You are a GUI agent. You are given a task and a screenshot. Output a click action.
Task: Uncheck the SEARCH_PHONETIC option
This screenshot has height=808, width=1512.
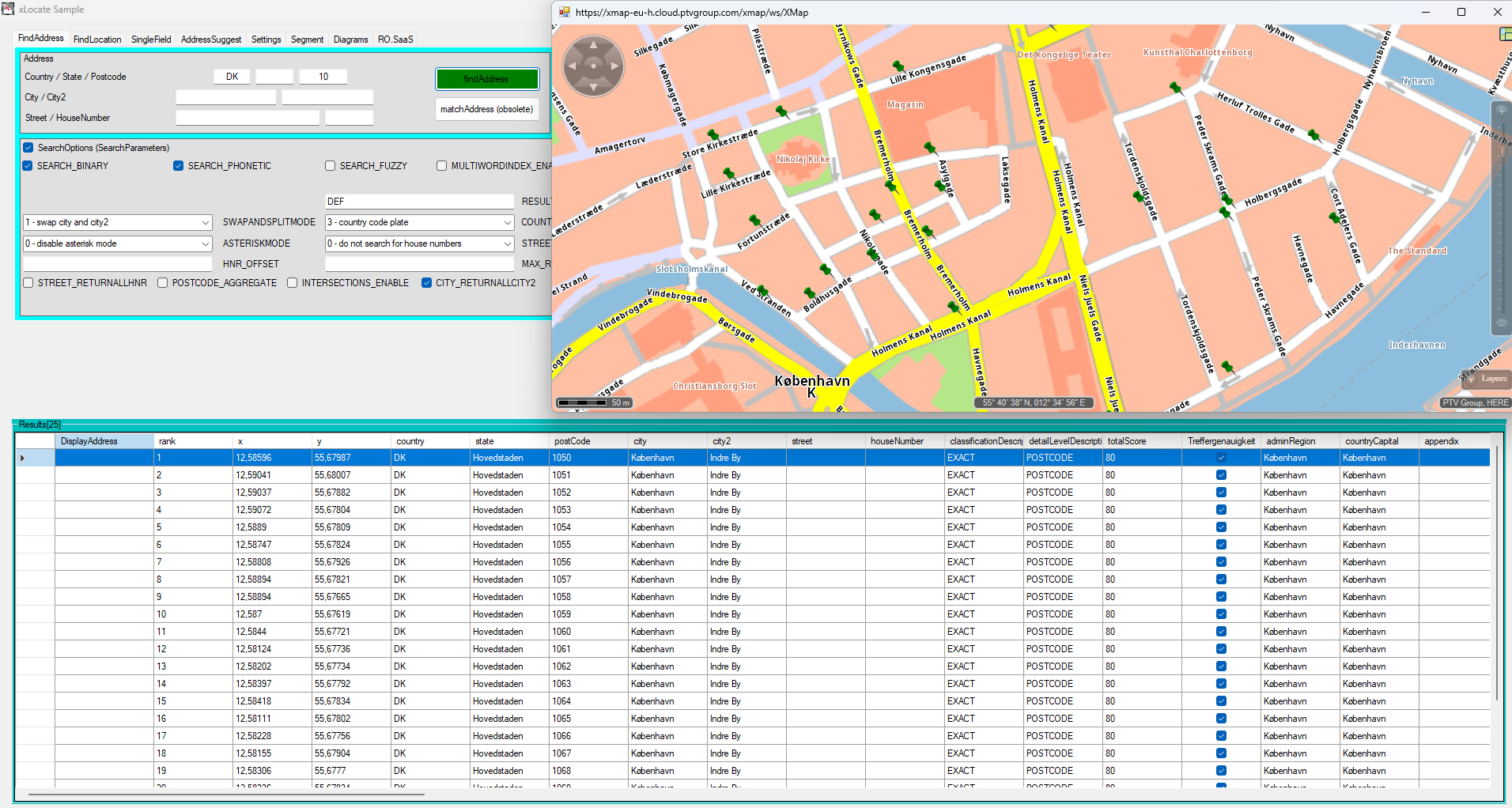pyautogui.click(x=179, y=166)
